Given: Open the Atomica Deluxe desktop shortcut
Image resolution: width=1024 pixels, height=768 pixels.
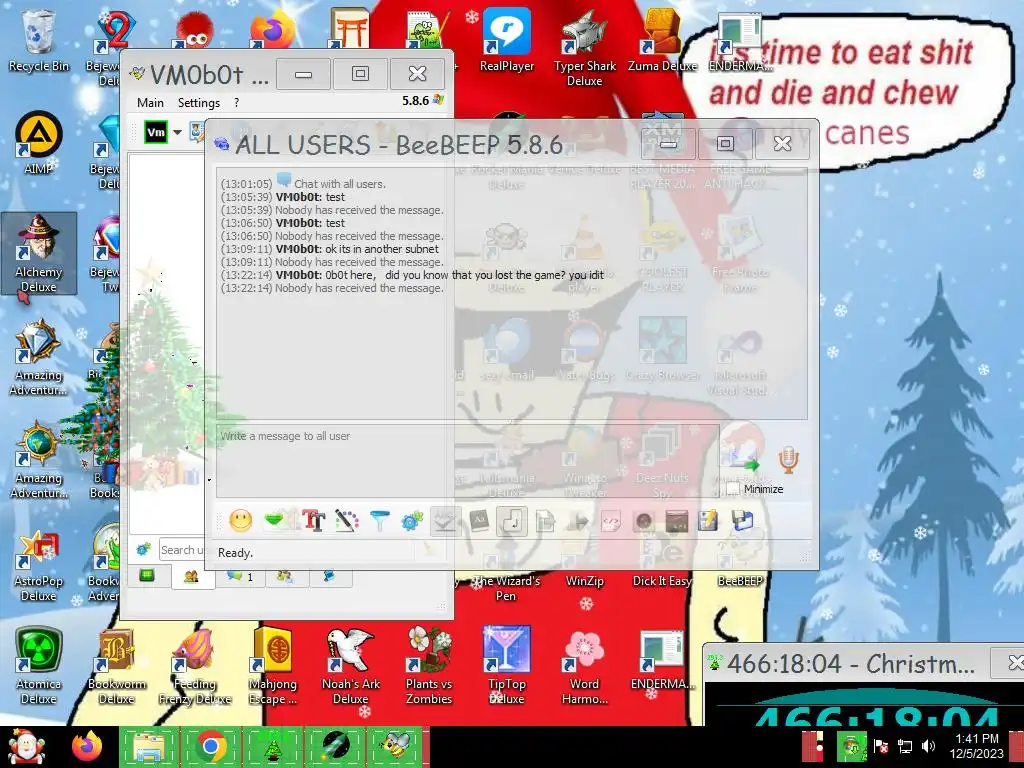Looking at the screenshot, I should 39,666.
